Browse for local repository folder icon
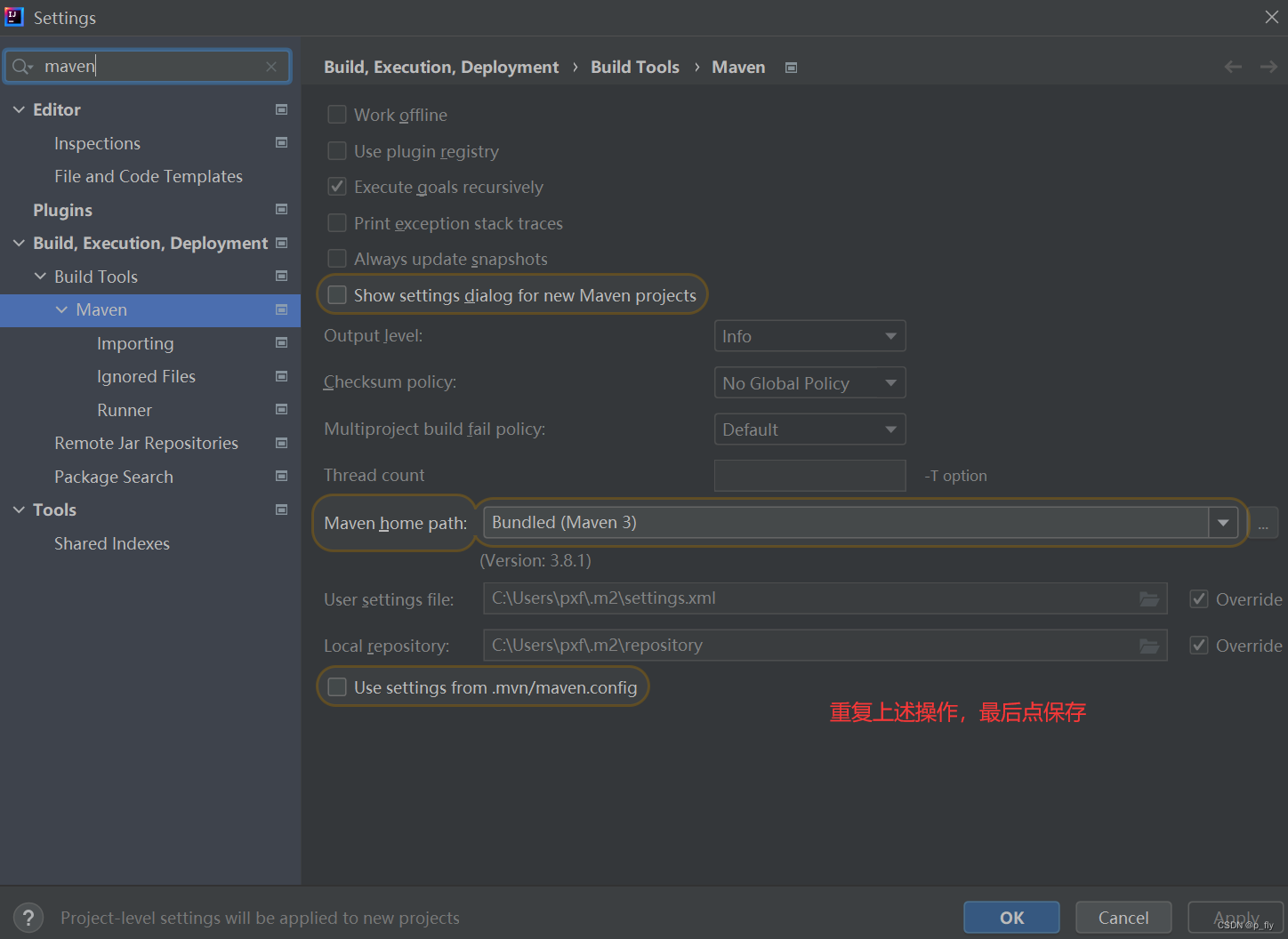1288x939 pixels. pyautogui.click(x=1149, y=646)
